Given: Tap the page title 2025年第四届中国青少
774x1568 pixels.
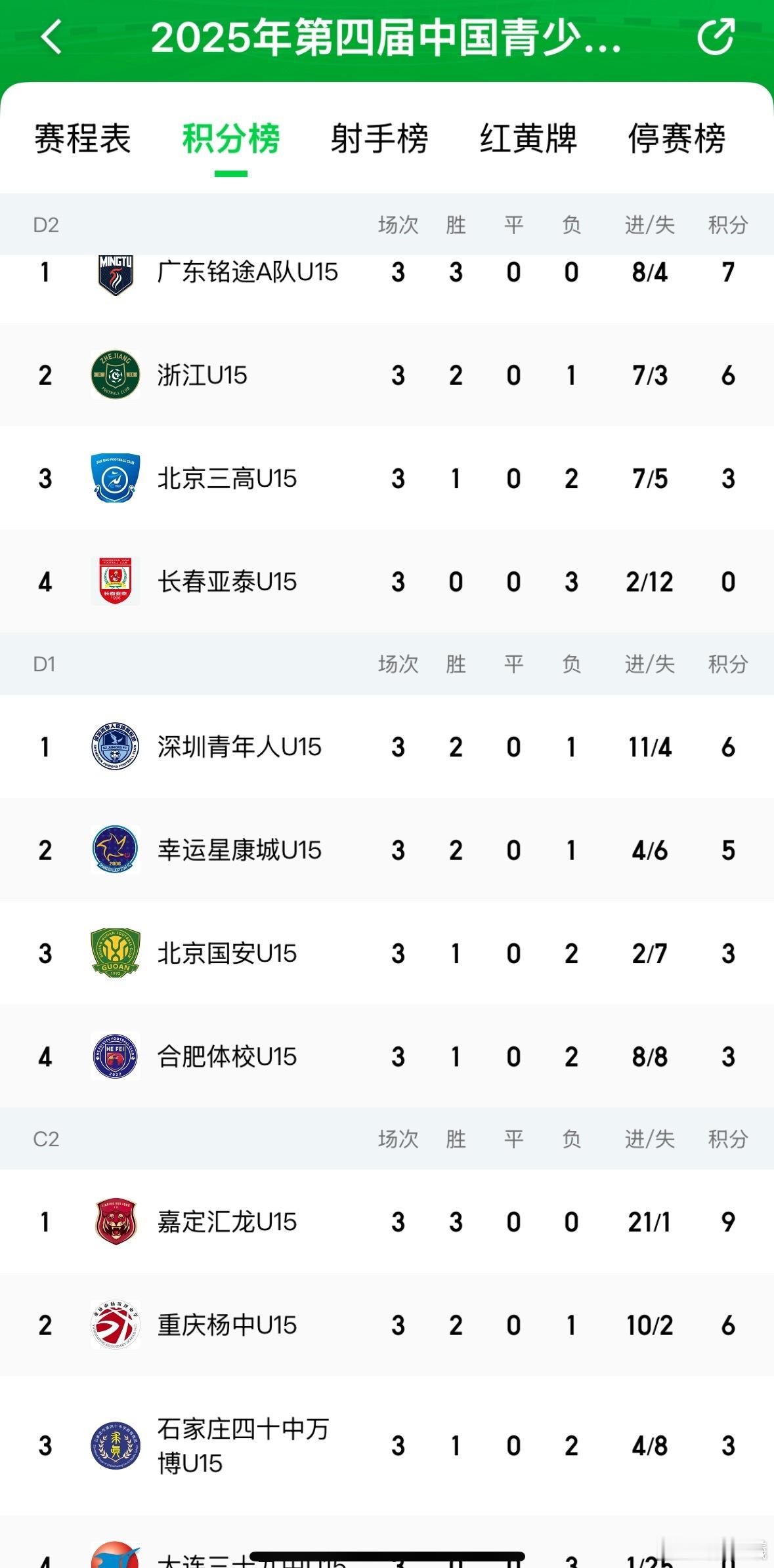Looking at the screenshot, I should click(387, 37).
